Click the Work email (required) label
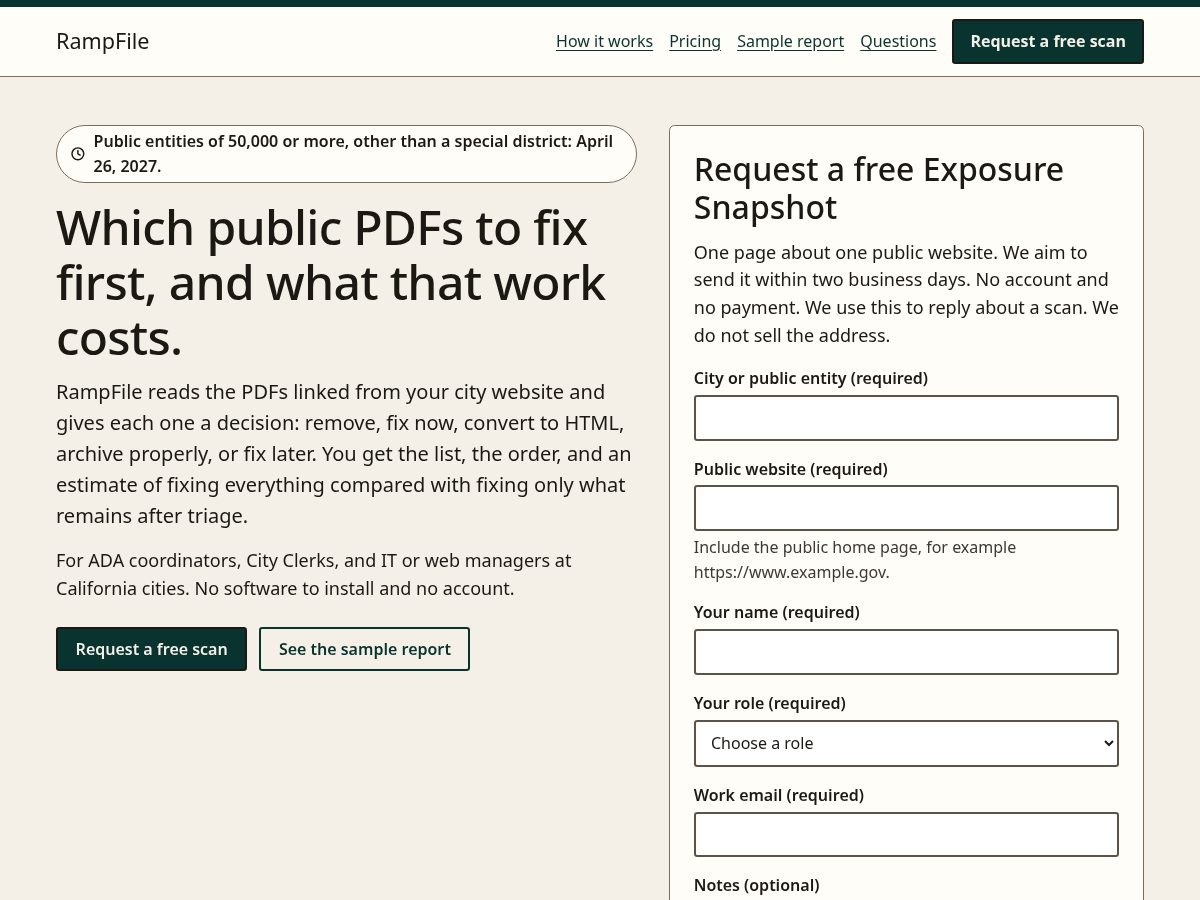The width and height of the screenshot is (1200, 900). tap(779, 795)
